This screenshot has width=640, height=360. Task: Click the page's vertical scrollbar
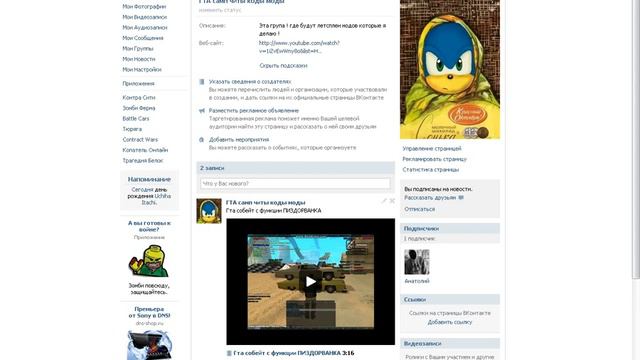coord(636,139)
